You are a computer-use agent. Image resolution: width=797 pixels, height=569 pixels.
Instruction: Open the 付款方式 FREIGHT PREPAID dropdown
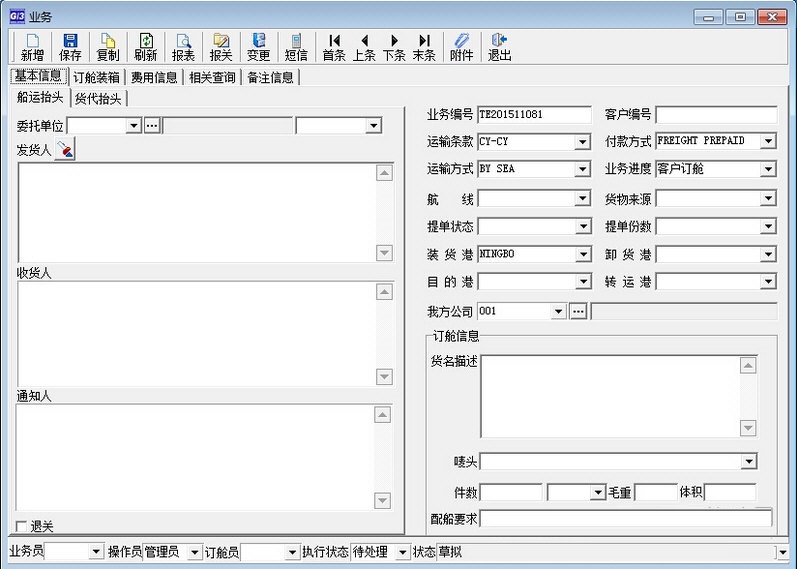768,141
